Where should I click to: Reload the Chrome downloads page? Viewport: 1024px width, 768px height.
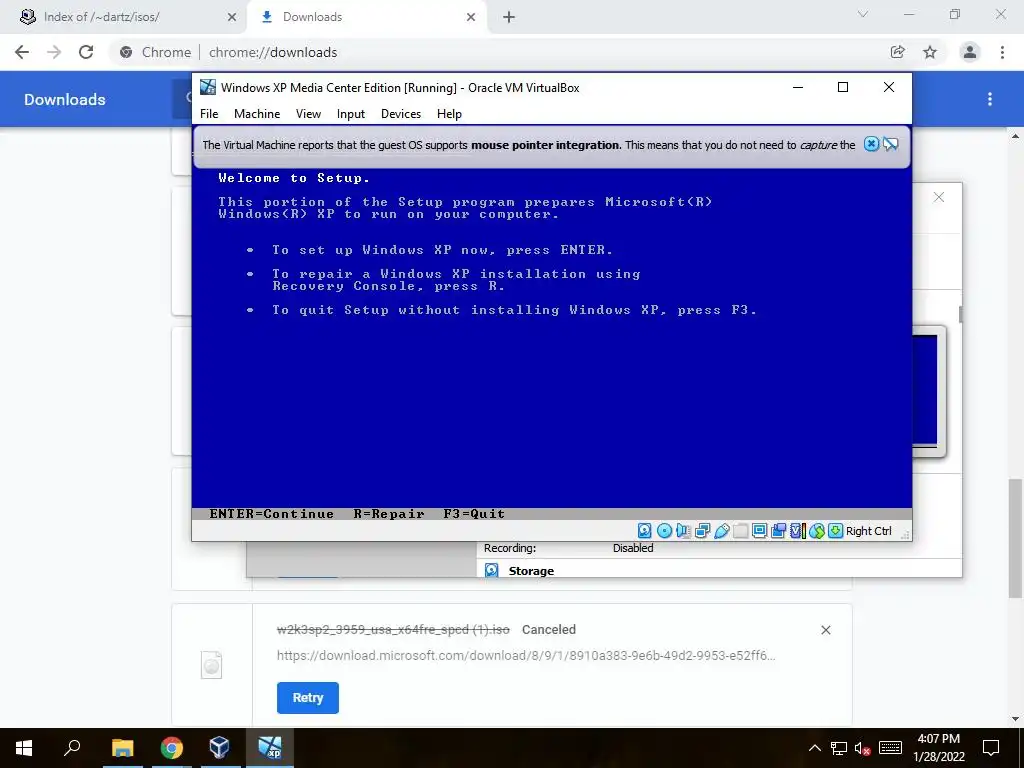86,52
